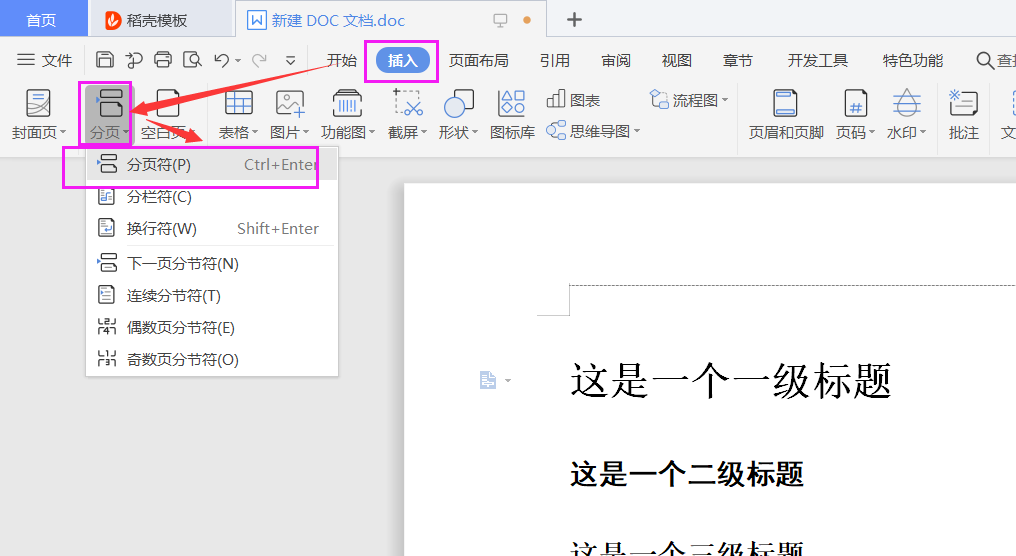Click the 水印 watermark icon
Image resolution: width=1016 pixels, height=556 pixels.
click(906, 104)
